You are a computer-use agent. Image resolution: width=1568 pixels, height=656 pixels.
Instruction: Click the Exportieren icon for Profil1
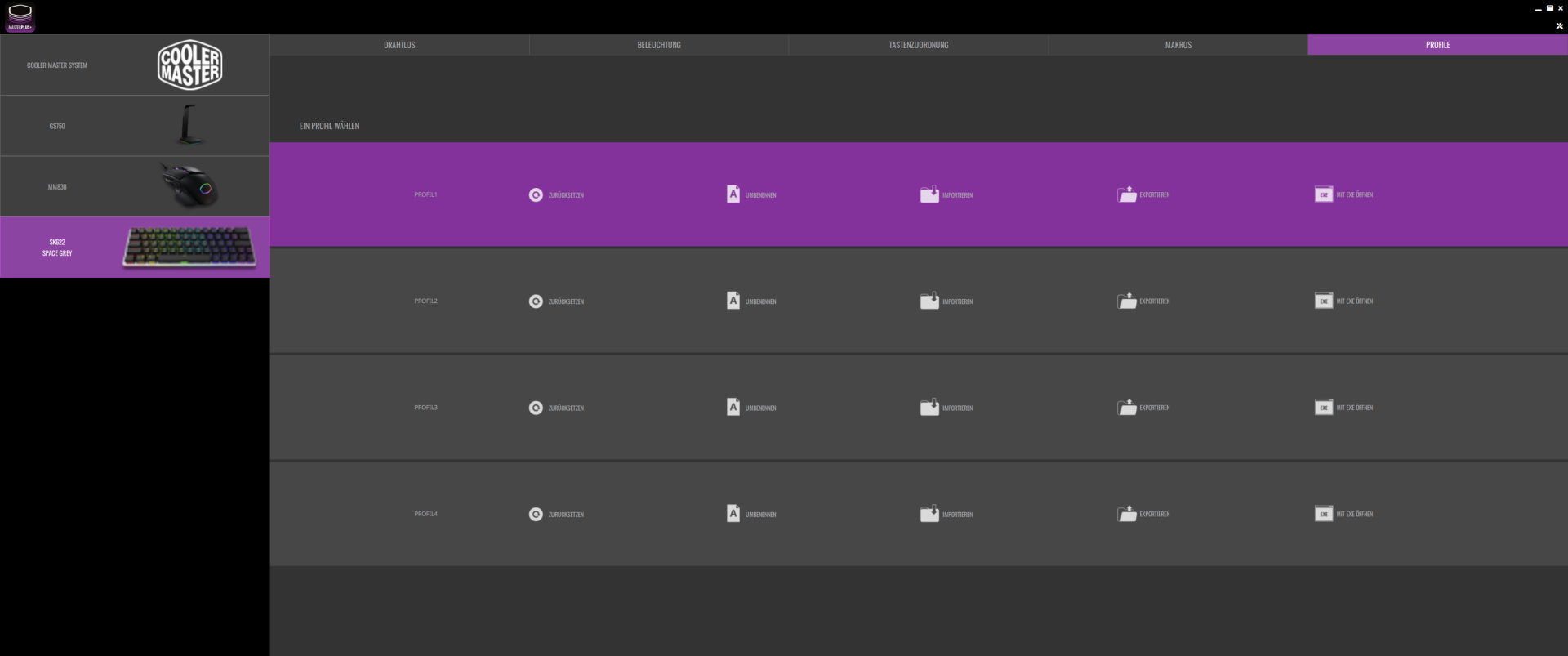point(1127,194)
